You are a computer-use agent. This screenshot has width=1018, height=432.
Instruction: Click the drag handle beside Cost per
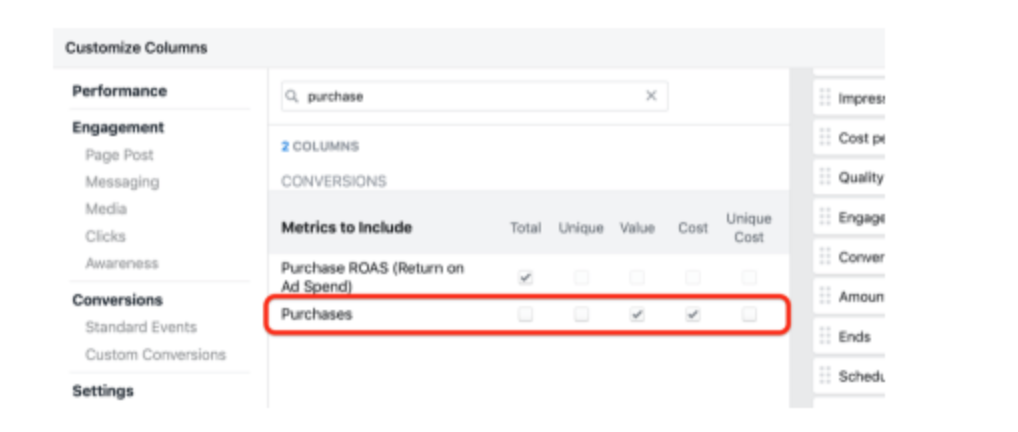pyautogui.click(x=825, y=137)
